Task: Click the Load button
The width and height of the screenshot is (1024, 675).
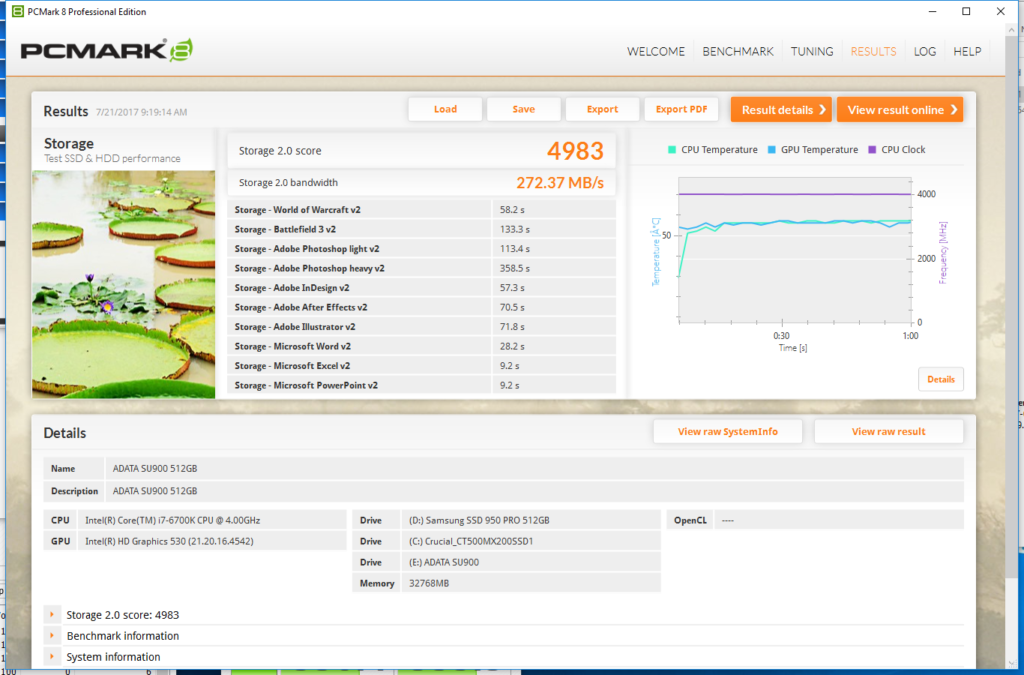Action: click(444, 109)
